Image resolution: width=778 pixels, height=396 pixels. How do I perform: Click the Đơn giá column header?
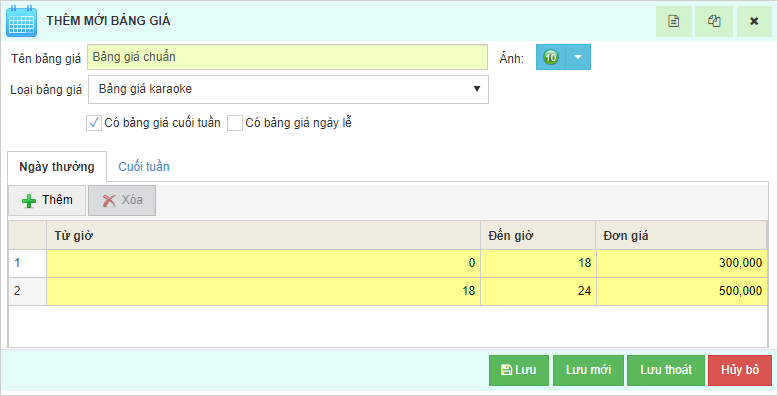click(681, 235)
